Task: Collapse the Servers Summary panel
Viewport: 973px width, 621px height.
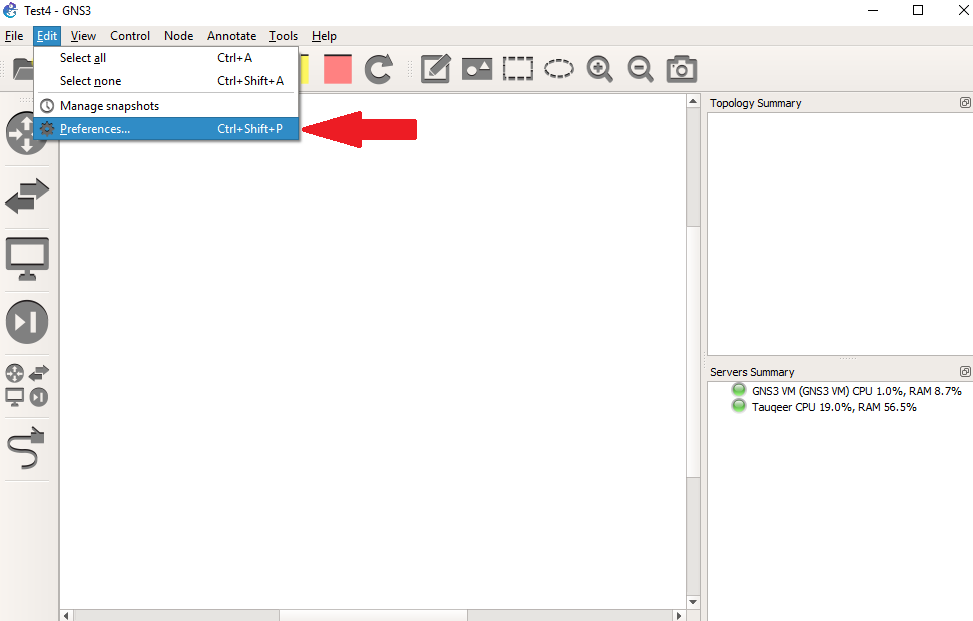Action: [x=965, y=370]
